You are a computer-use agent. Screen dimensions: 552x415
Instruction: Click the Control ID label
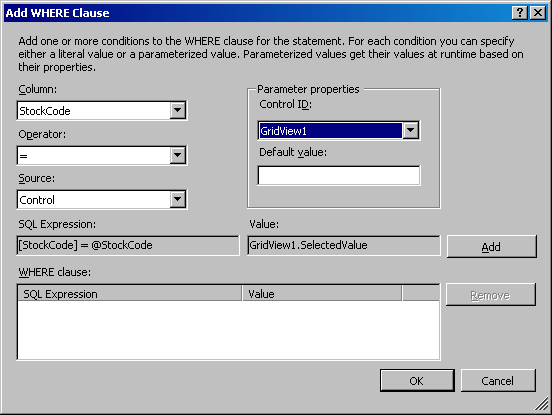[x=286, y=104]
